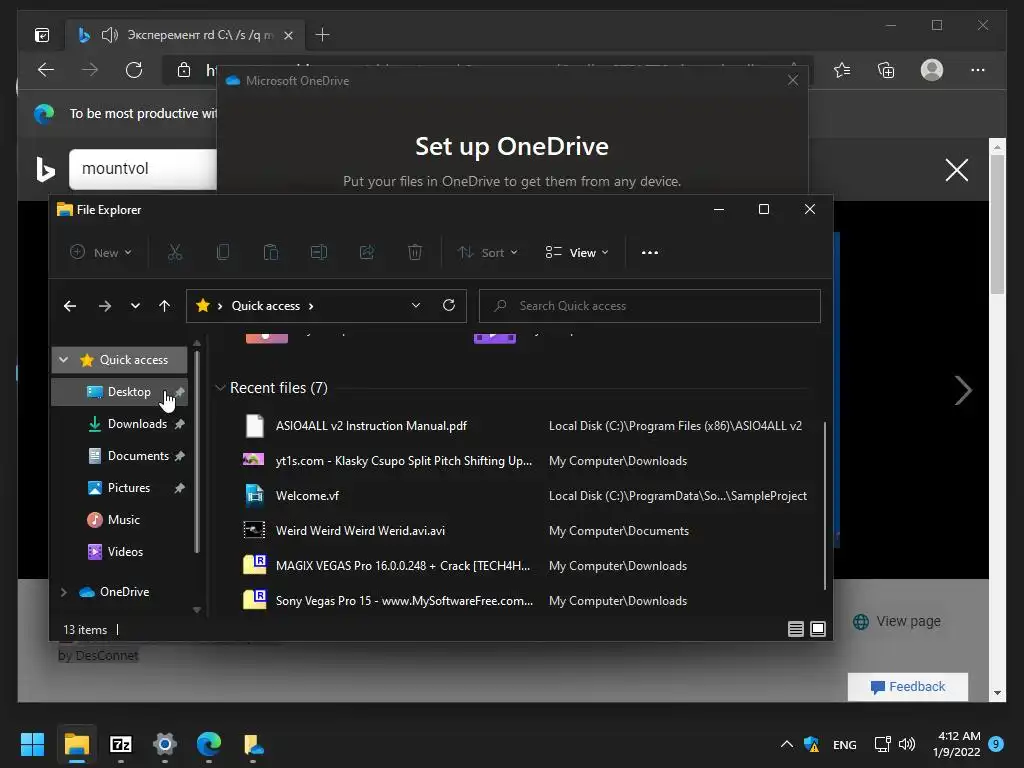Select Weird Weird Weird Werid.avi.avi
The image size is (1024, 768).
click(526, 531)
